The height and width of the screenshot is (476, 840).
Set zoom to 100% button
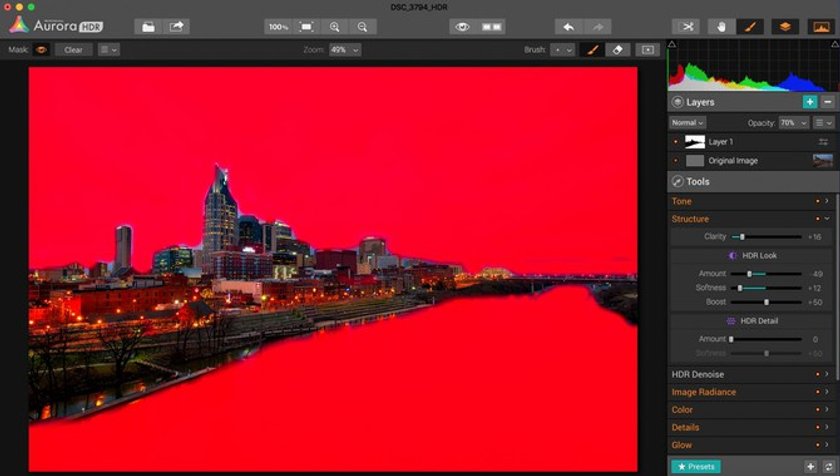(278, 27)
